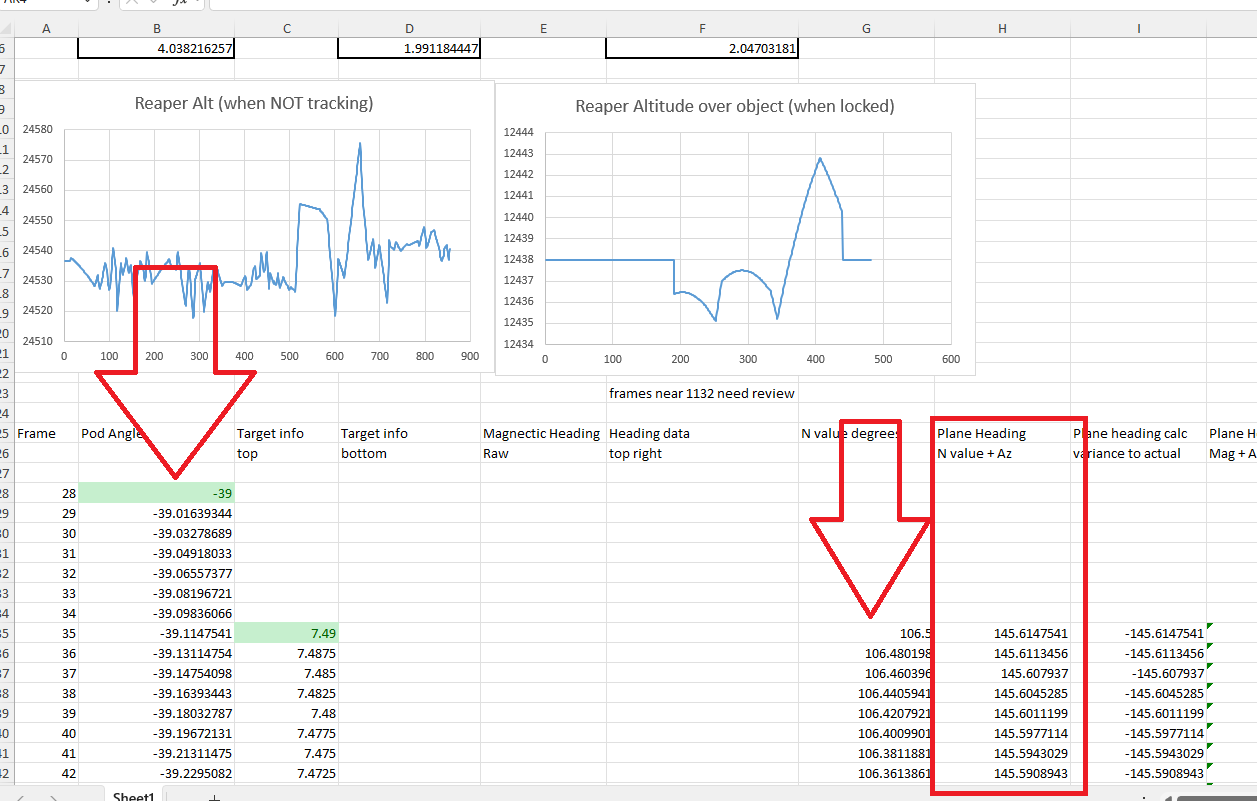The image size is (1257, 801).
Task: Select the Plane Heading header cell
Action: pyautogui.click(x=1002, y=433)
